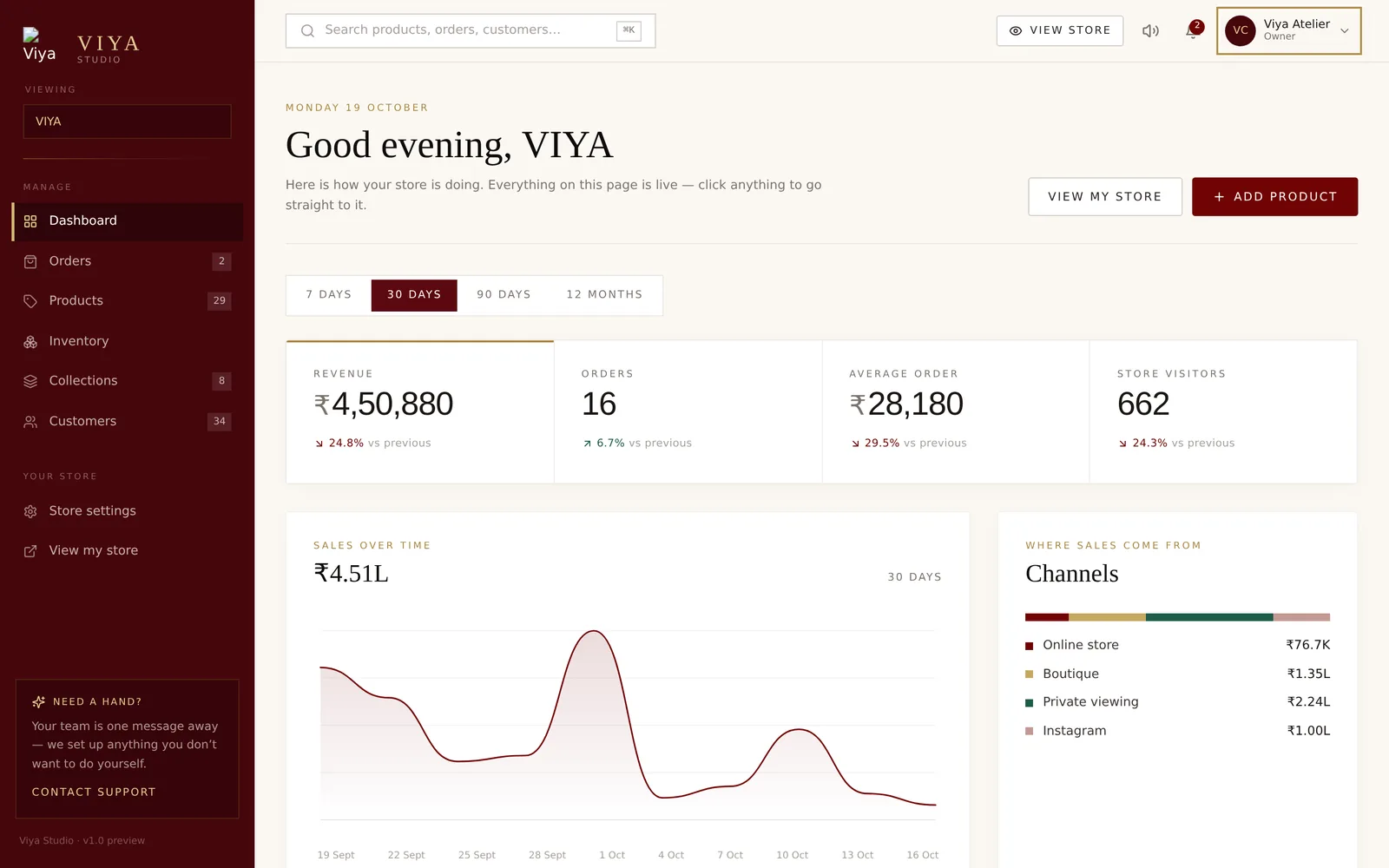This screenshot has width=1389, height=868.
Task: Focus the search products, orders, customers field
Action: coord(471,30)
